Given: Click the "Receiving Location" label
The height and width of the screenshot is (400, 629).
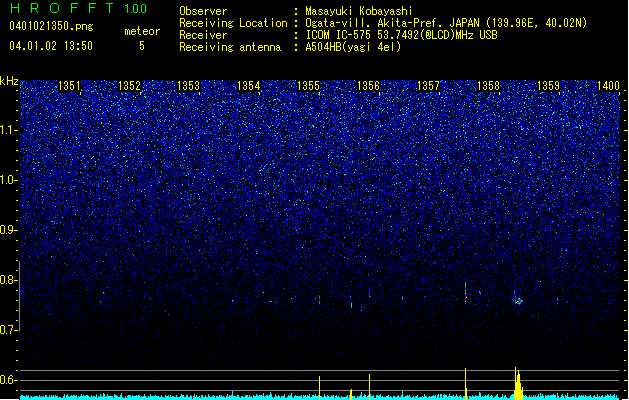Looking at the screenshot, I should [233, 23].
